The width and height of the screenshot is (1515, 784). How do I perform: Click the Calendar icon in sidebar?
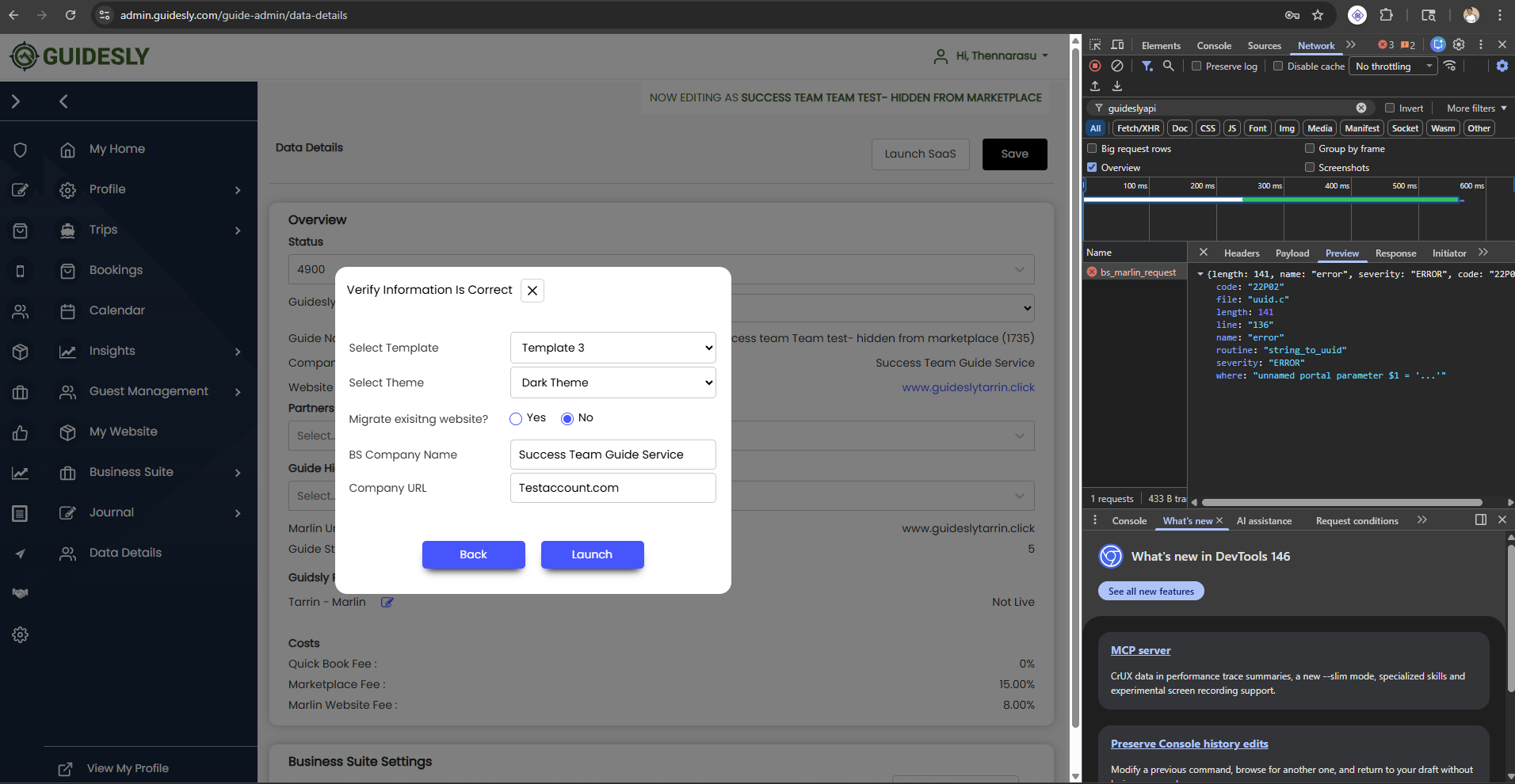tap(68, 311)
